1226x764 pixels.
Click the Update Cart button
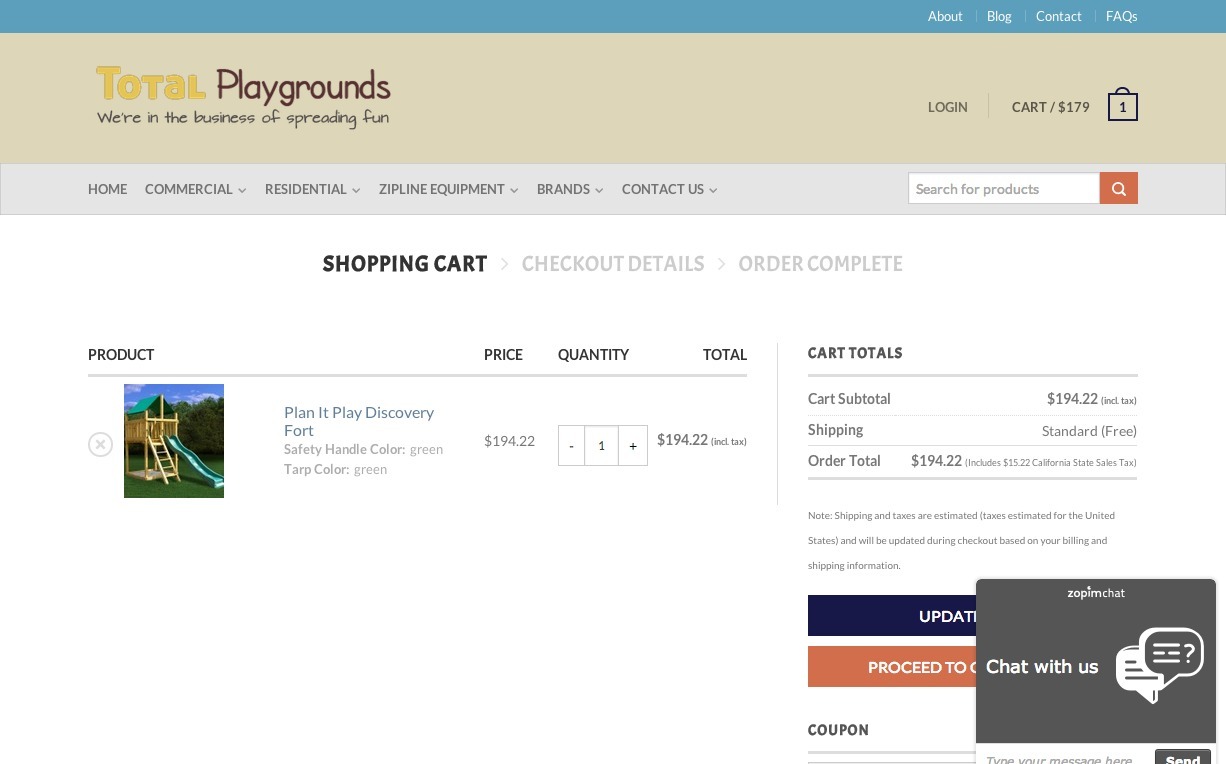click(890, 616)
